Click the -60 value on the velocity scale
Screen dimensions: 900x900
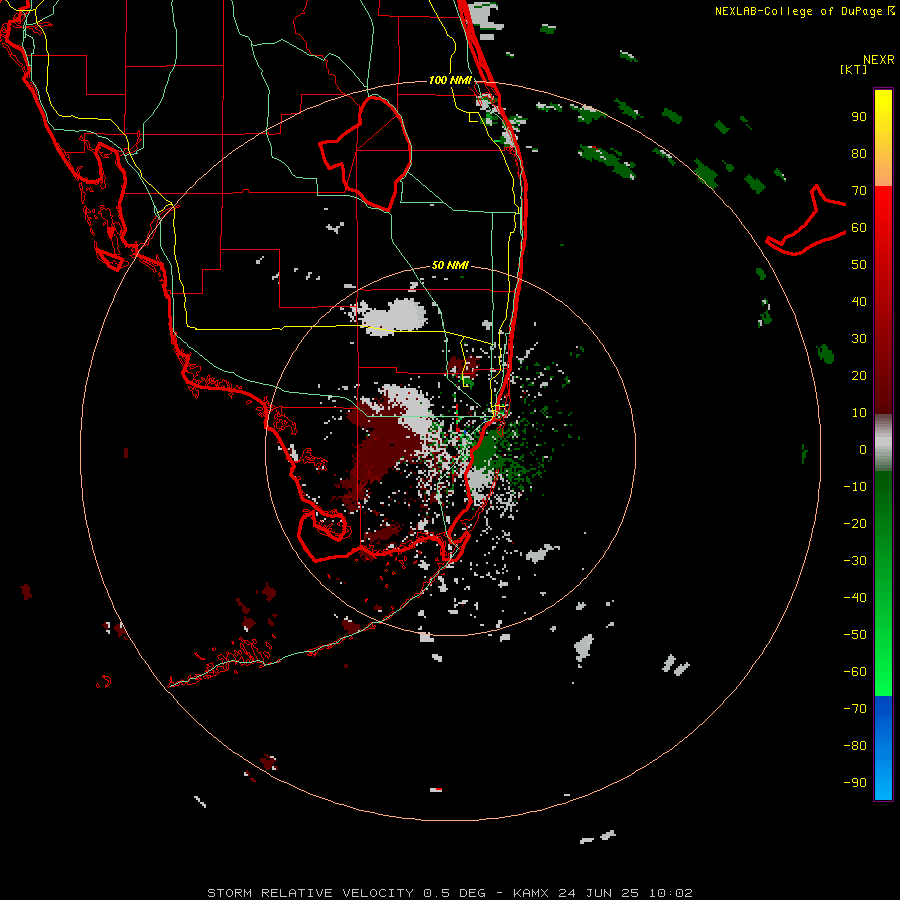pyautogui.click(x=855, y=672)
